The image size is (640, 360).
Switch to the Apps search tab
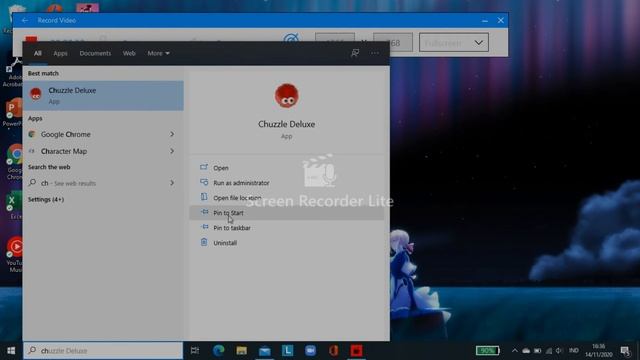pos(60,53)
